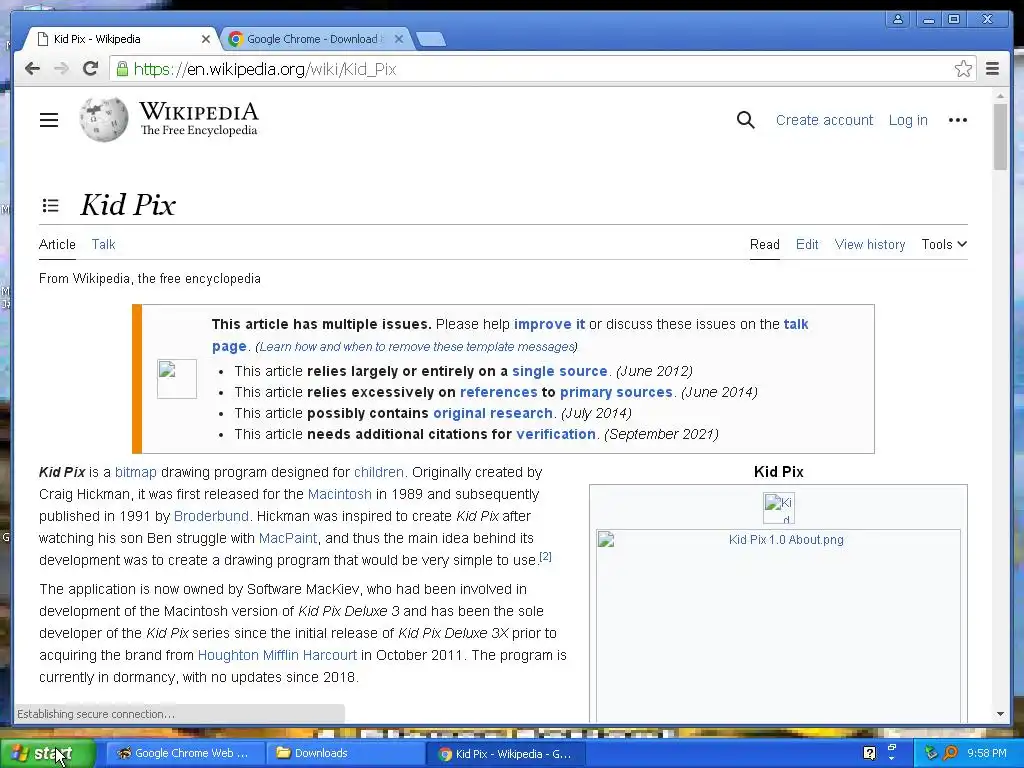Follow the 'children' link
Screen dimensions: 1024x768
tap(379, 472)
